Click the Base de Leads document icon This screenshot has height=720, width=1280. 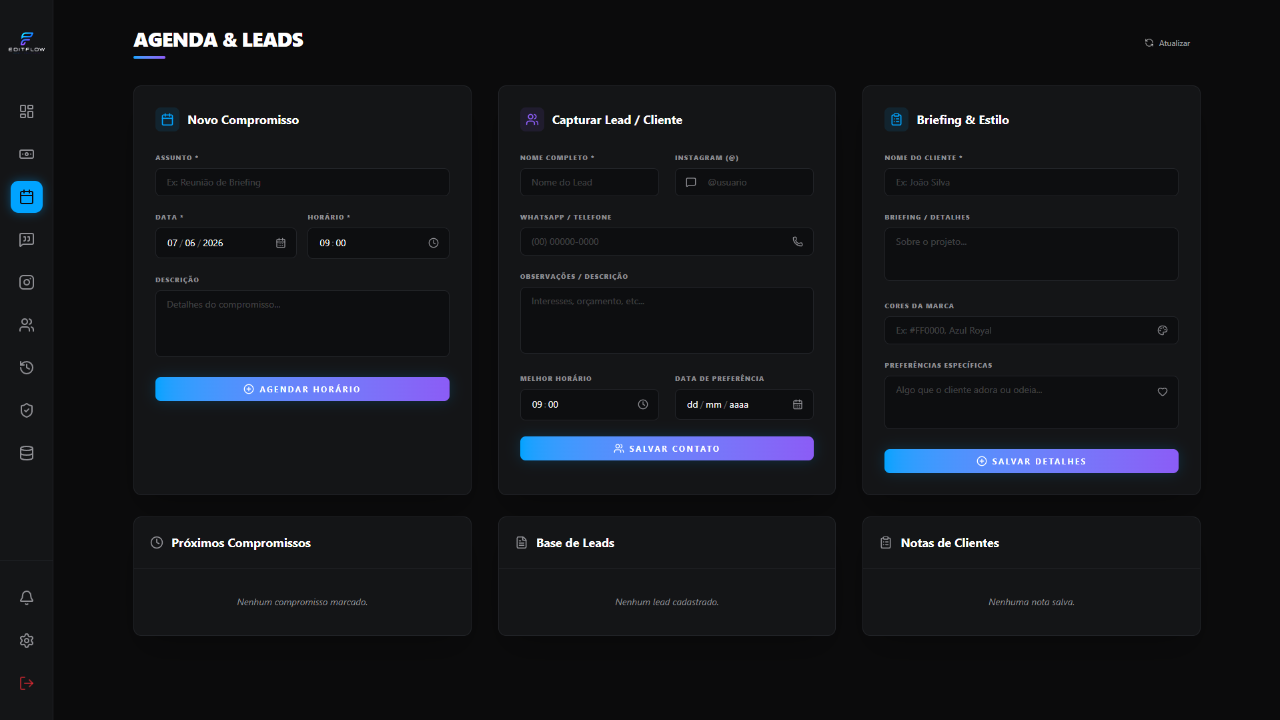(521, 543)
